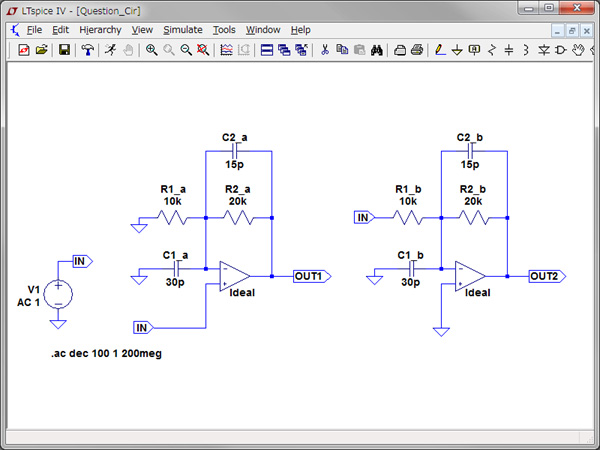Viewport: 600px width, 450px height.
Task: Select the Capacitor component tool
Action: point(508,50)
